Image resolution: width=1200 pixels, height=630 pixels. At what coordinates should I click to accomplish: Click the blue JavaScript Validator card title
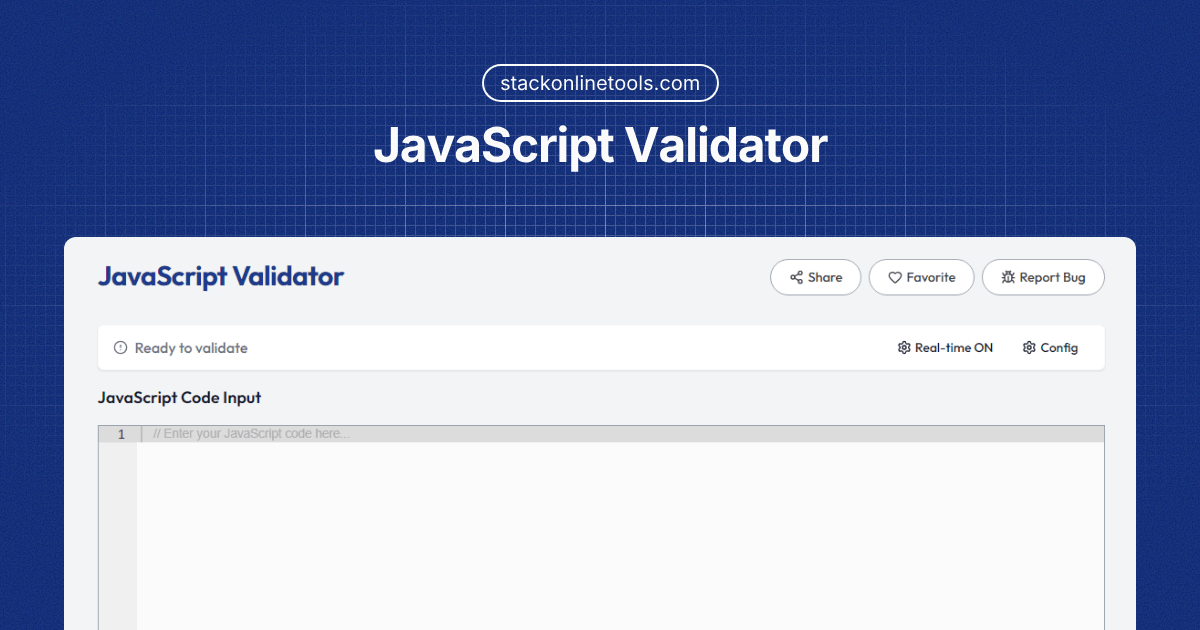point(221,277)
